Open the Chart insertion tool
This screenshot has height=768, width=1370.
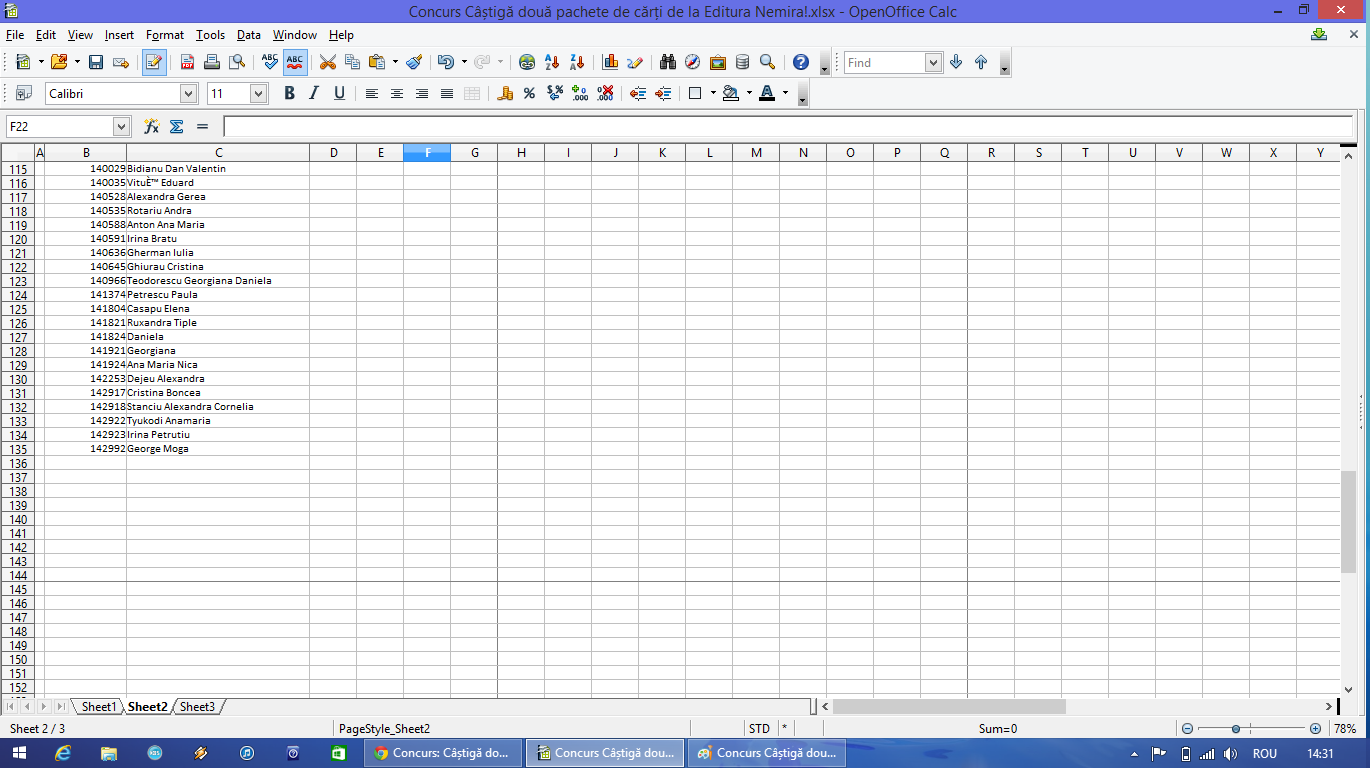point(610,62)
